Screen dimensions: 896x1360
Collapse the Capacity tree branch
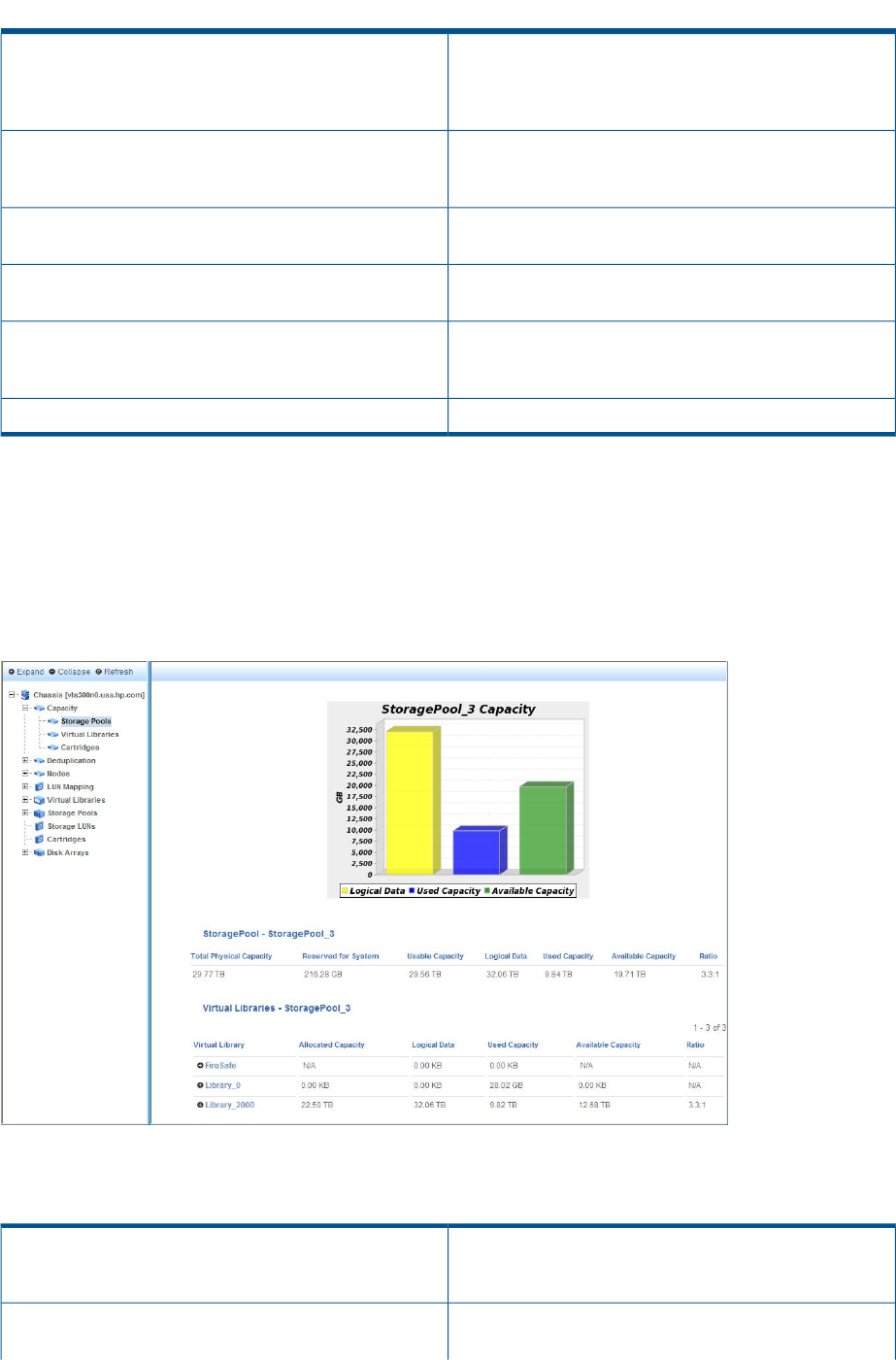click(x=25, y=709)
